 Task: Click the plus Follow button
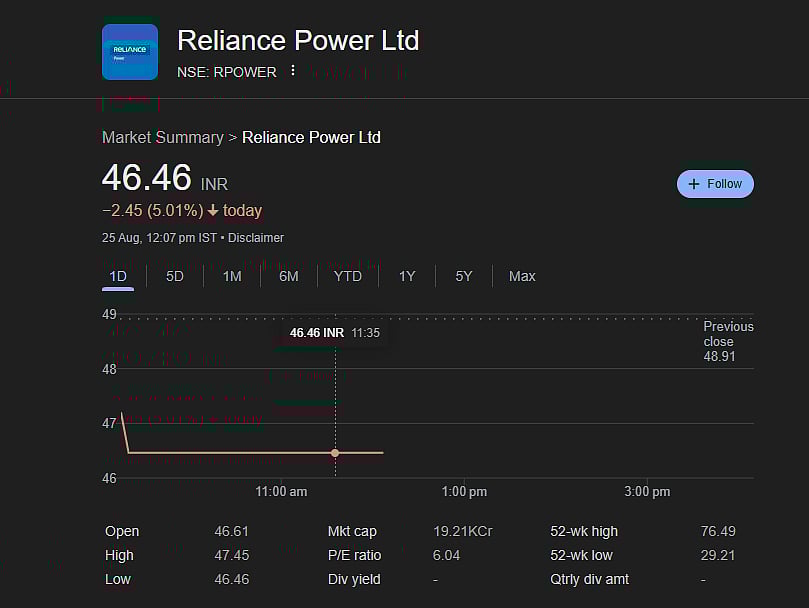pos(715,184)
